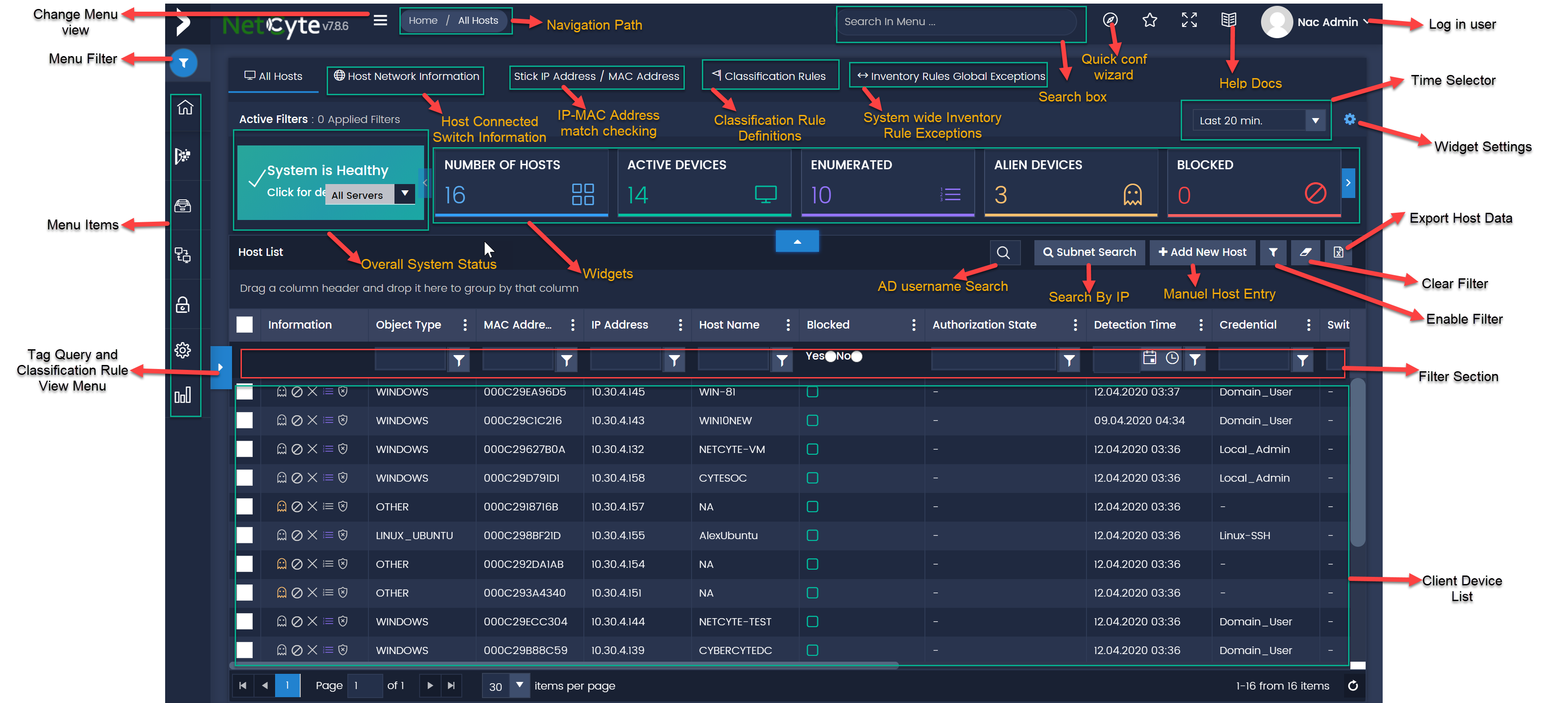
Task: Click the page 1 button in the pager
Action: [x=287, y=686]
